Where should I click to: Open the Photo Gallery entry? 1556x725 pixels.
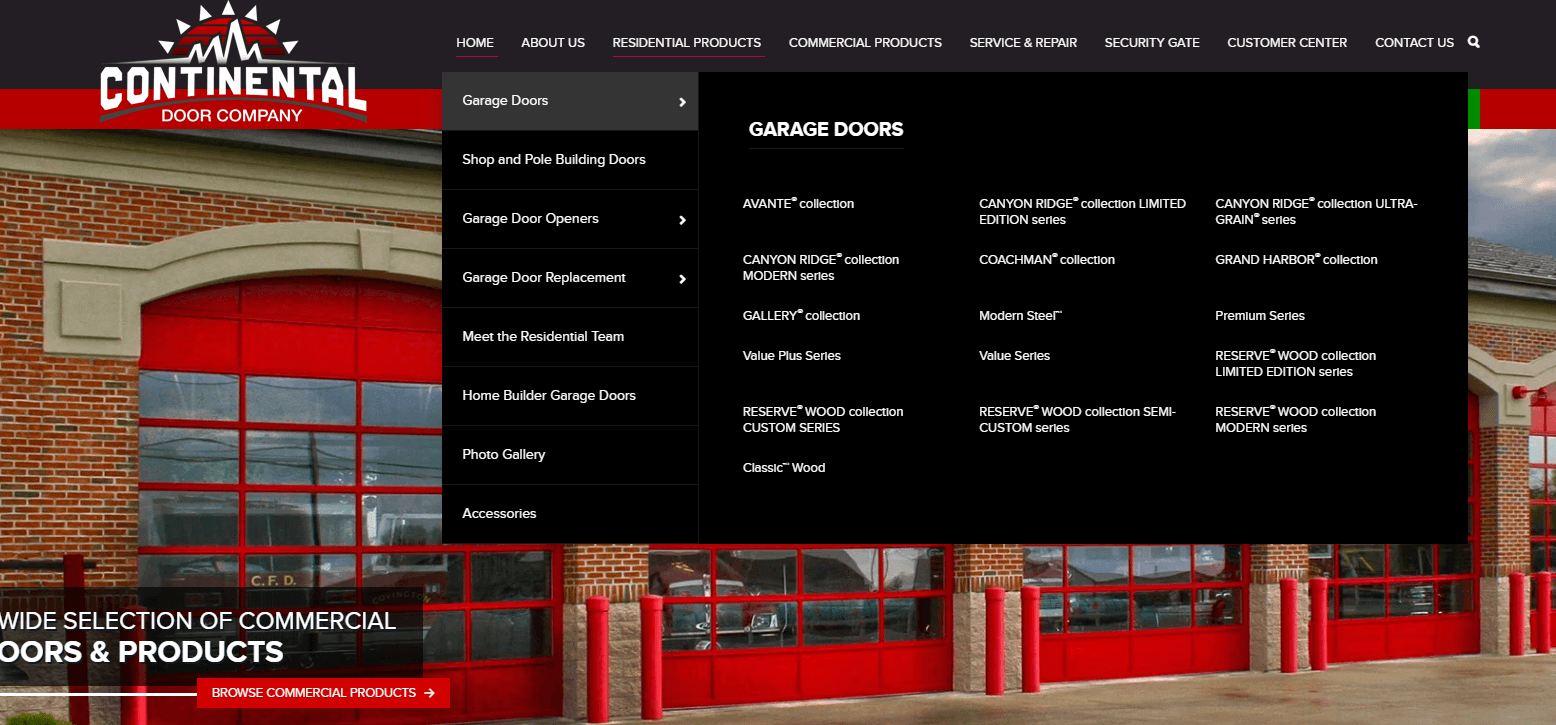(570, 455)
